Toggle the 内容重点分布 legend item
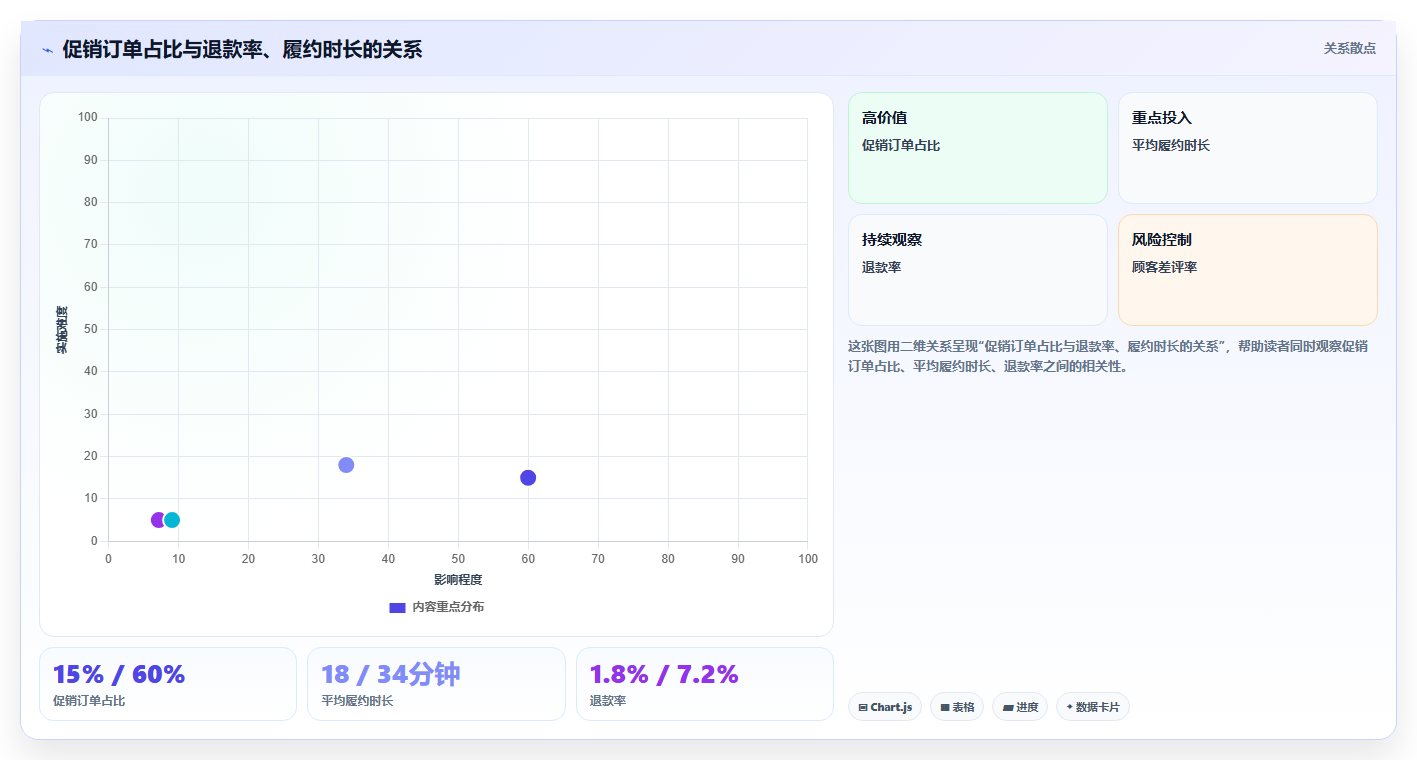 pos(436,607)
